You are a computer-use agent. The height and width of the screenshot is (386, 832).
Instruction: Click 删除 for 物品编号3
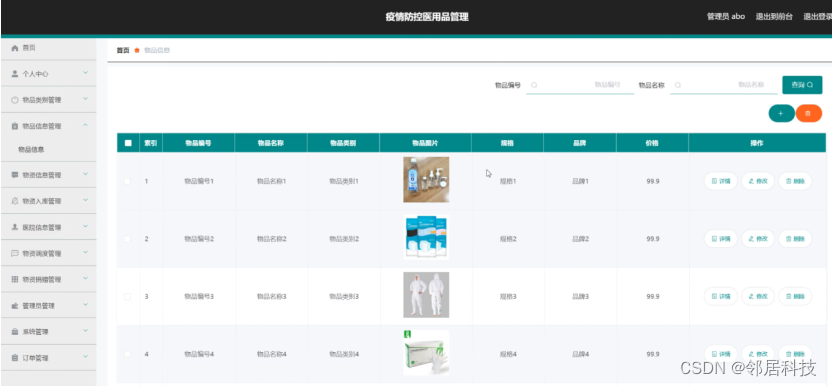tap(795, 296)
